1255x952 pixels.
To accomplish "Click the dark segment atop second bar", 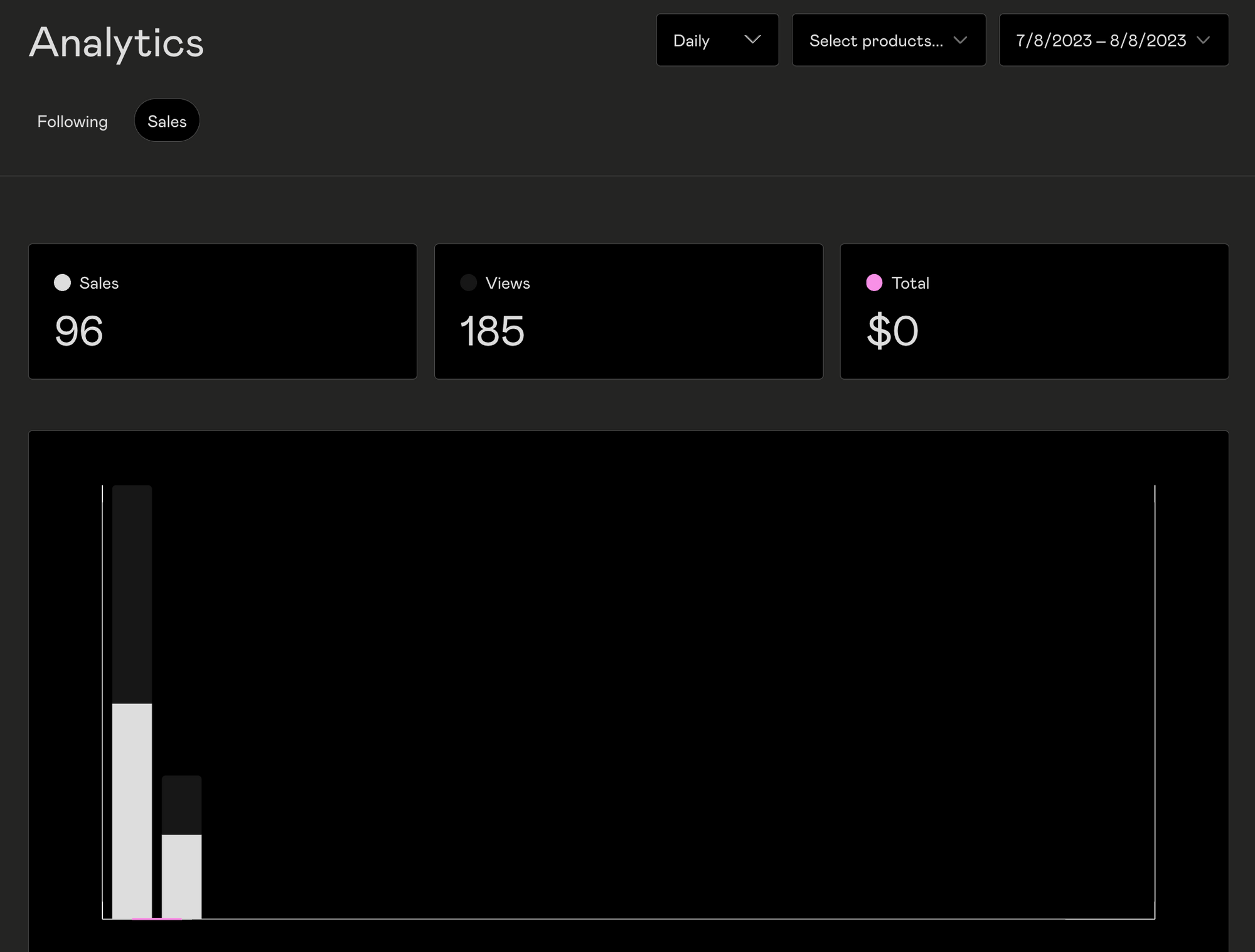I will 181,805.
